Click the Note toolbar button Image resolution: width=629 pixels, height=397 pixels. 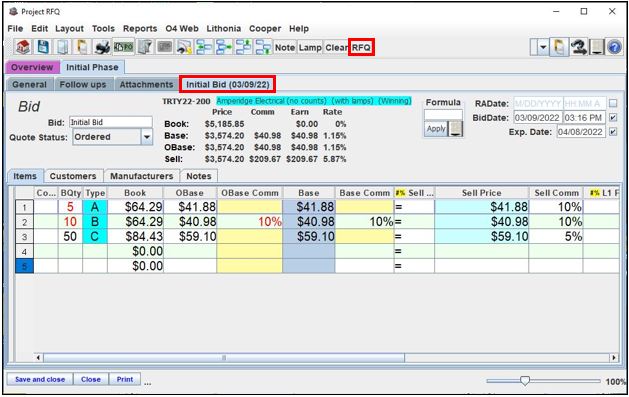point(285,47)
